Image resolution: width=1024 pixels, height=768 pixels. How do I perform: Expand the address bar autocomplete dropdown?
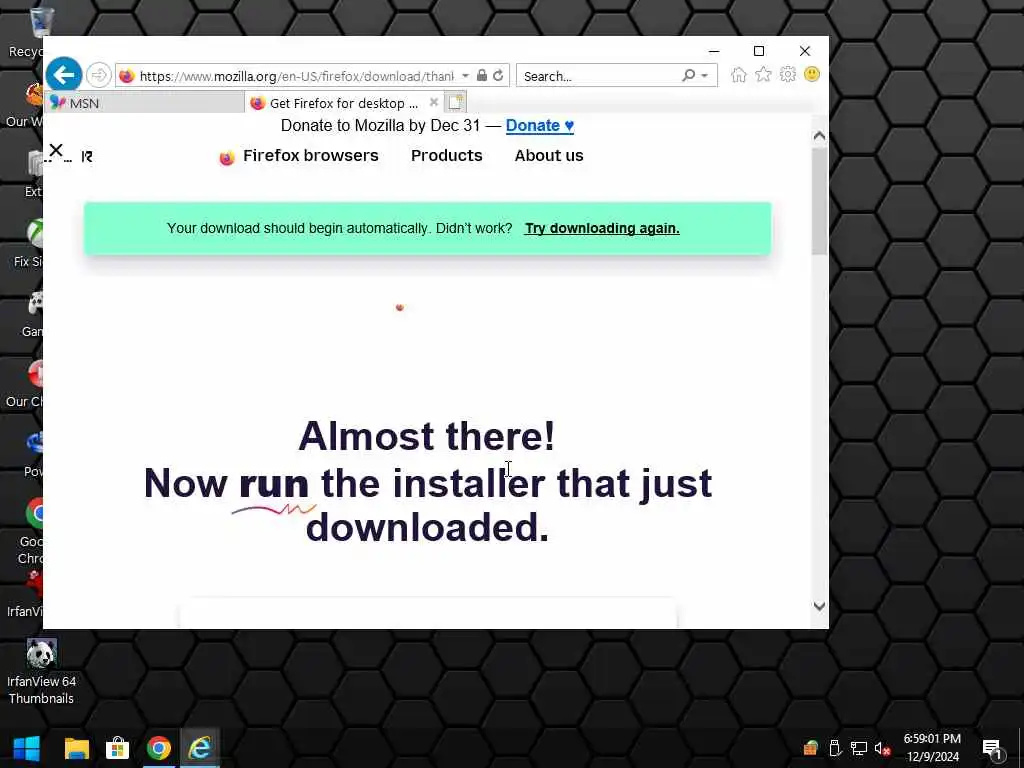click(x=465, y=76)
